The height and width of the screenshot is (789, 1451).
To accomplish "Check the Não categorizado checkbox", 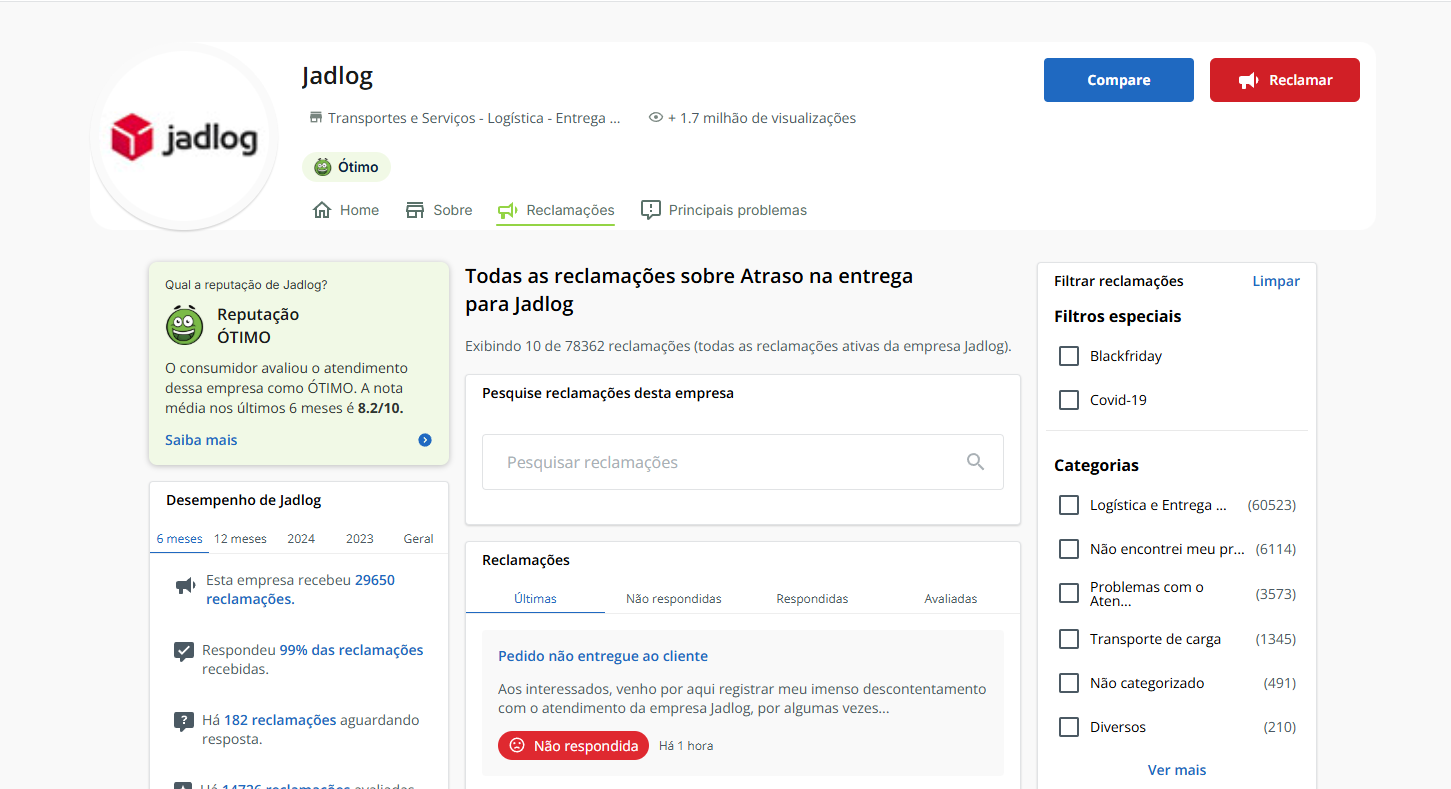I will pyautogui.click(x=1069, y=683).
